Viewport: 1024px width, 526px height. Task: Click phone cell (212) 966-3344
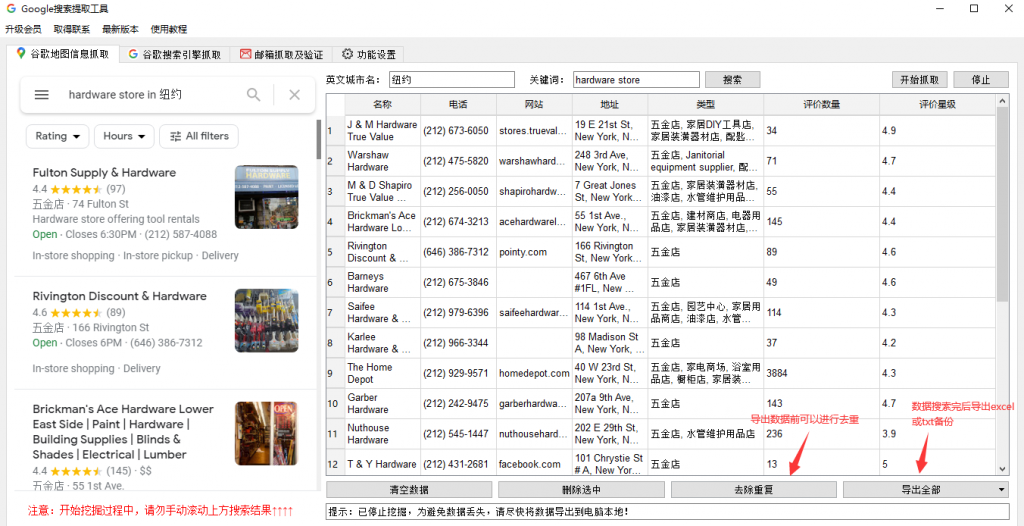click(458, 343)
